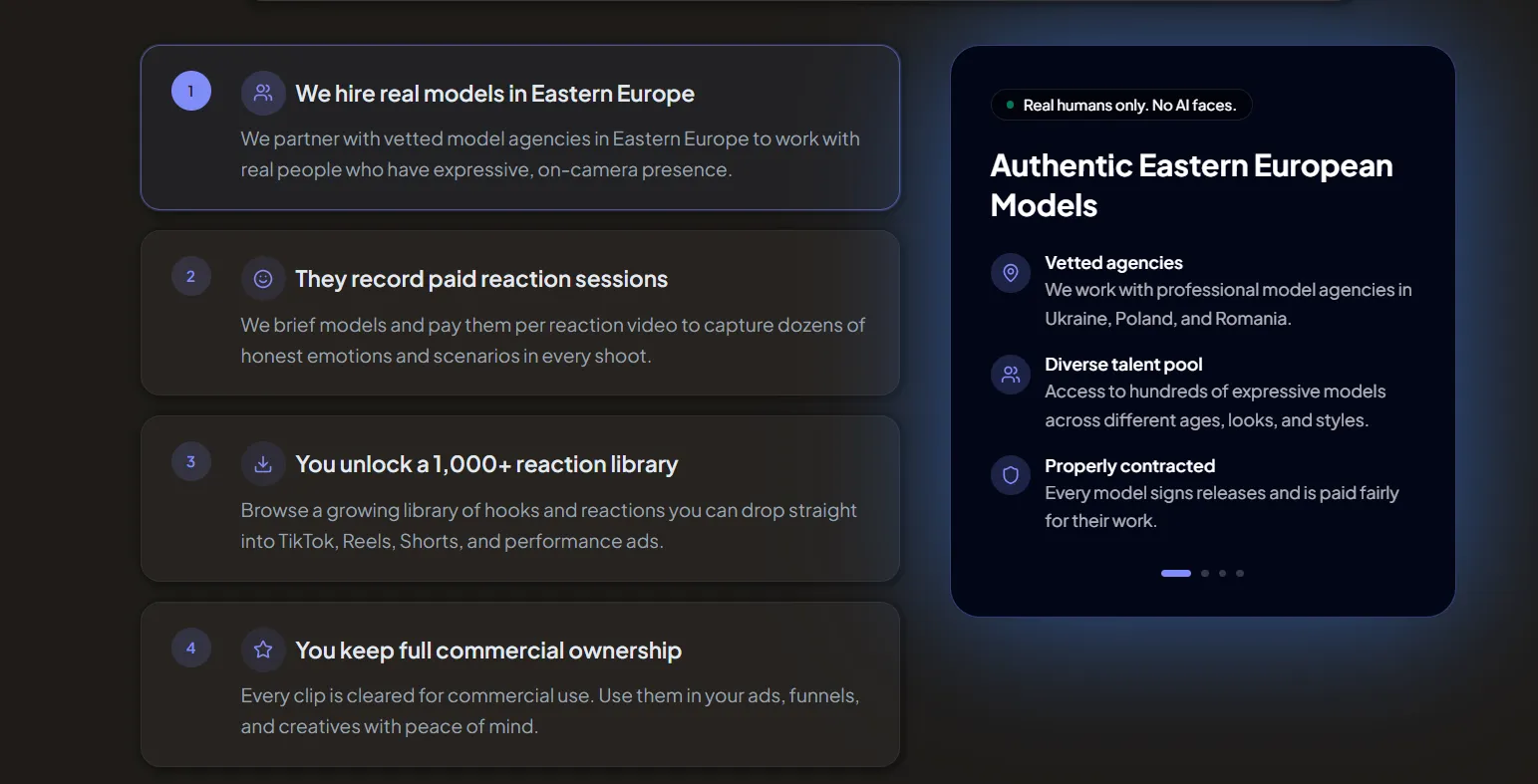Image resolution: width=1538 pixels, height=784 pixels.
Task: Click the active first carousel indicator pill
Action: pos(1175,573)
